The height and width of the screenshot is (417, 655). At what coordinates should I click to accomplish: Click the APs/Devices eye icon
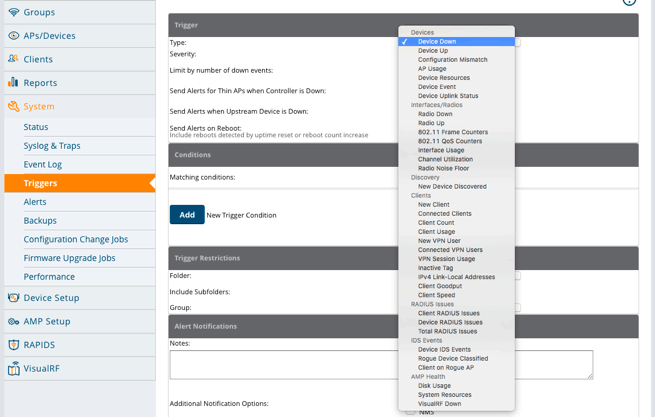[13, 36]
